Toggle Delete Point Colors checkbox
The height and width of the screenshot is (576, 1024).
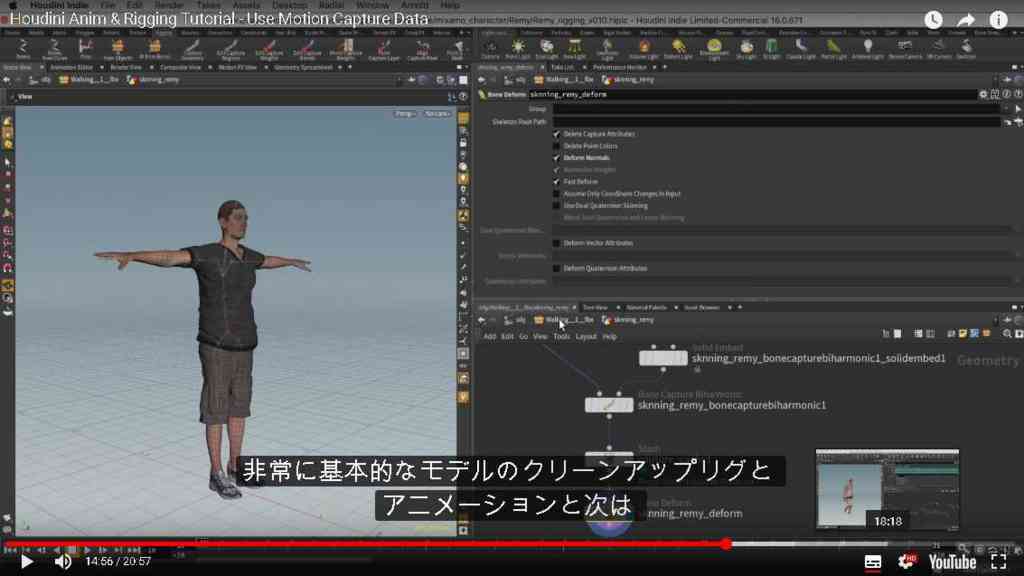pos(556,146)
